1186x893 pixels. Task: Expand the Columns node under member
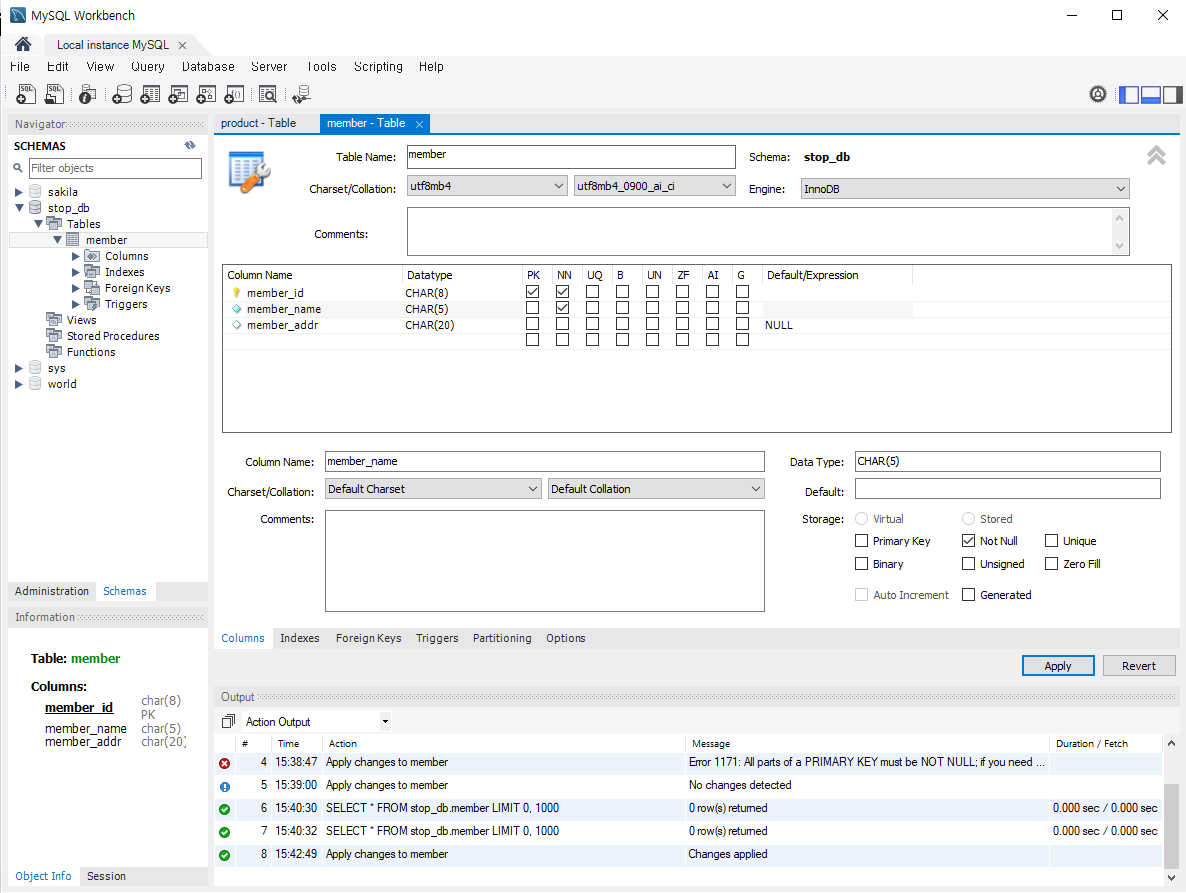(76, 256)
